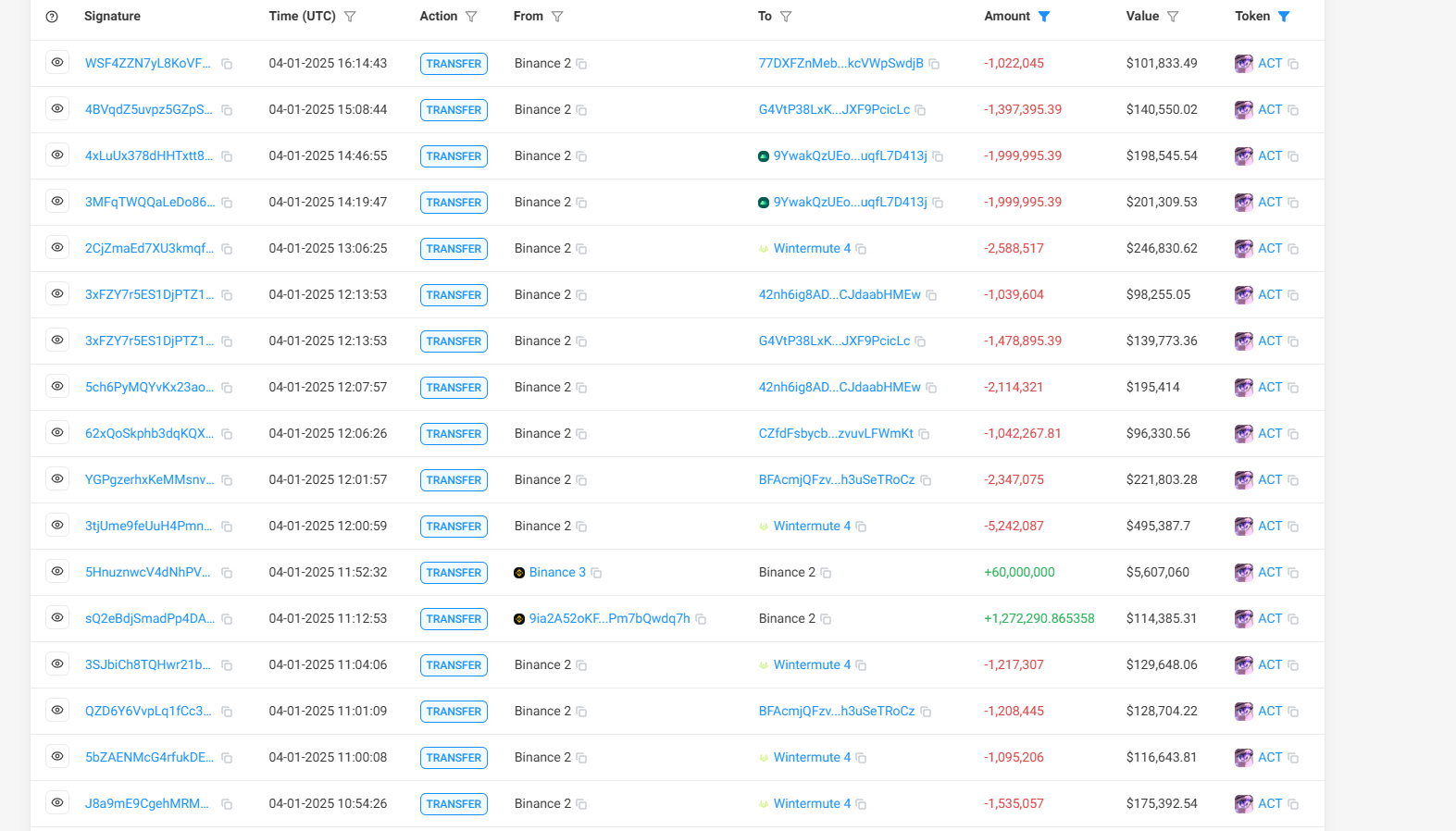The width and height of the screenshot is (1456, 831).
Task: Click ACT token icon in 16:14:43 row
Action: coord(1243,64)
